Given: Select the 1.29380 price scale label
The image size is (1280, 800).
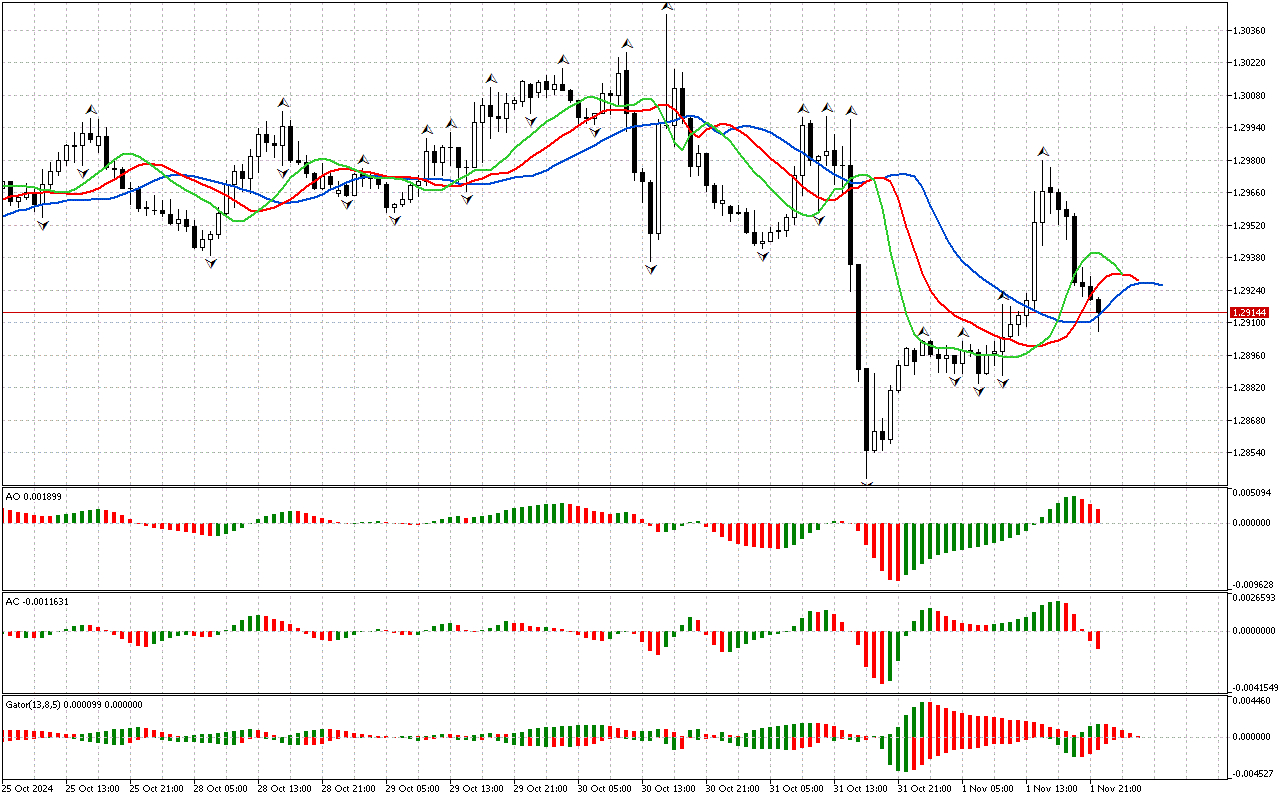Looking at the screenshot, I should pyautogui.click(x=1249, y=258).
